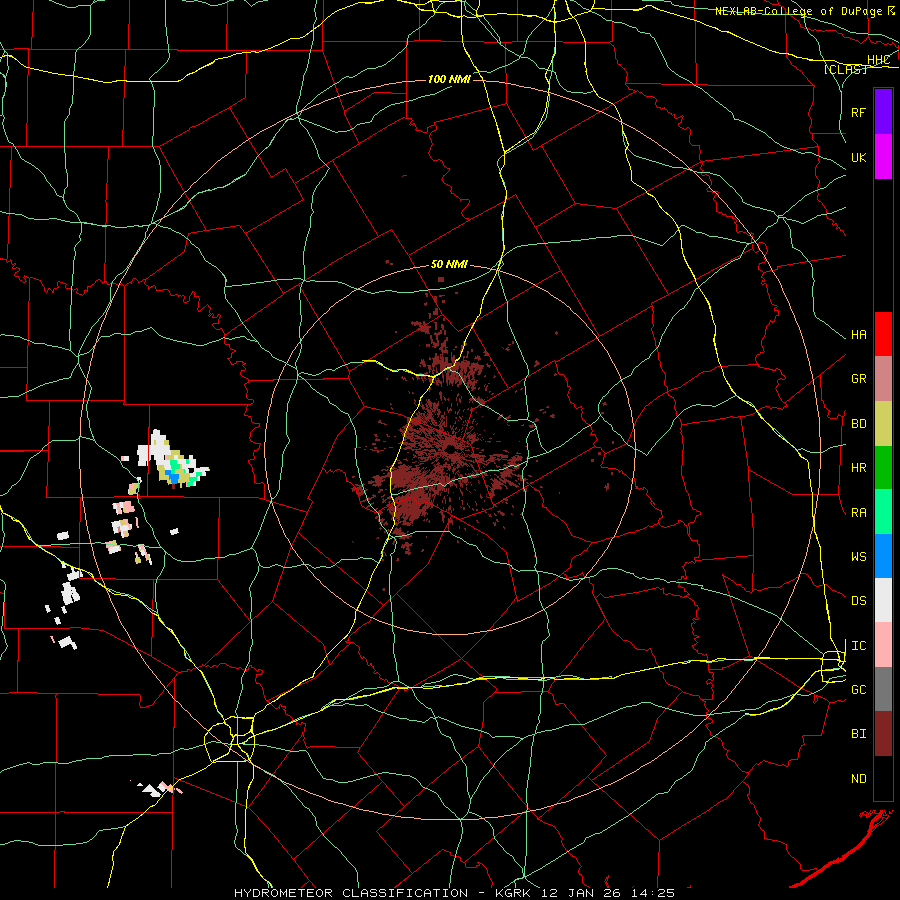Pick the HR green legend swatch
The height and width of the screenshot is (900, 900).
883,468
